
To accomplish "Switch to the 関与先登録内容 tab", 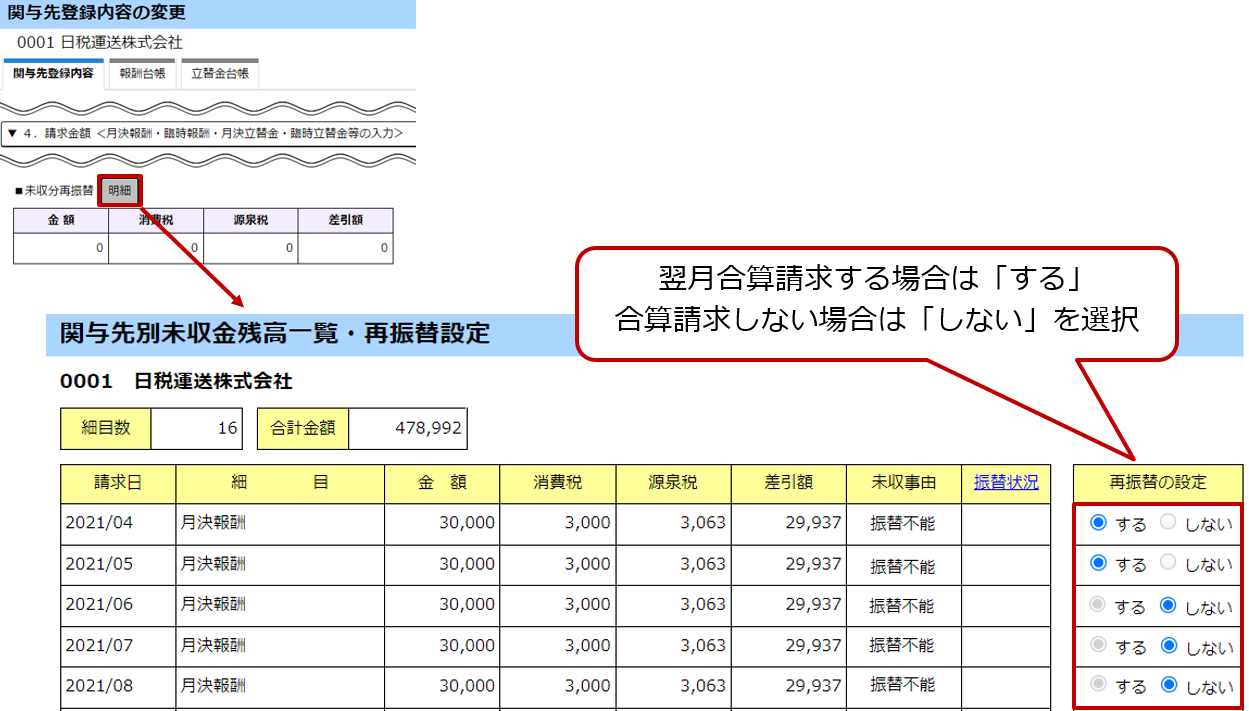I will [x=54, y=74].
